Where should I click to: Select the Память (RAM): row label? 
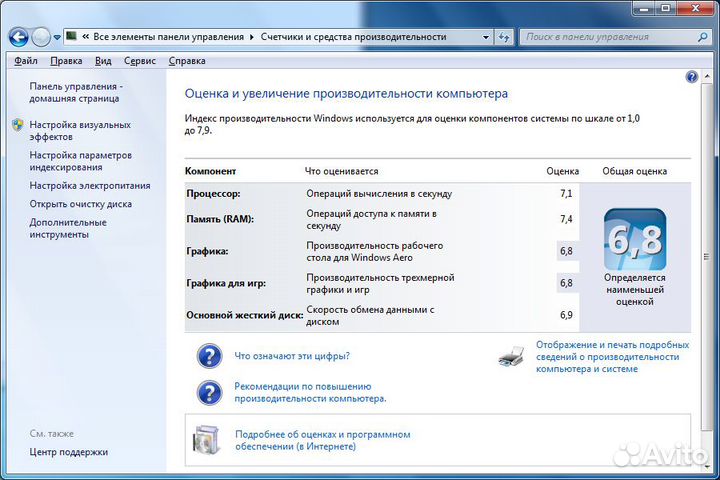pyautogui.click(x=220, y=219)
